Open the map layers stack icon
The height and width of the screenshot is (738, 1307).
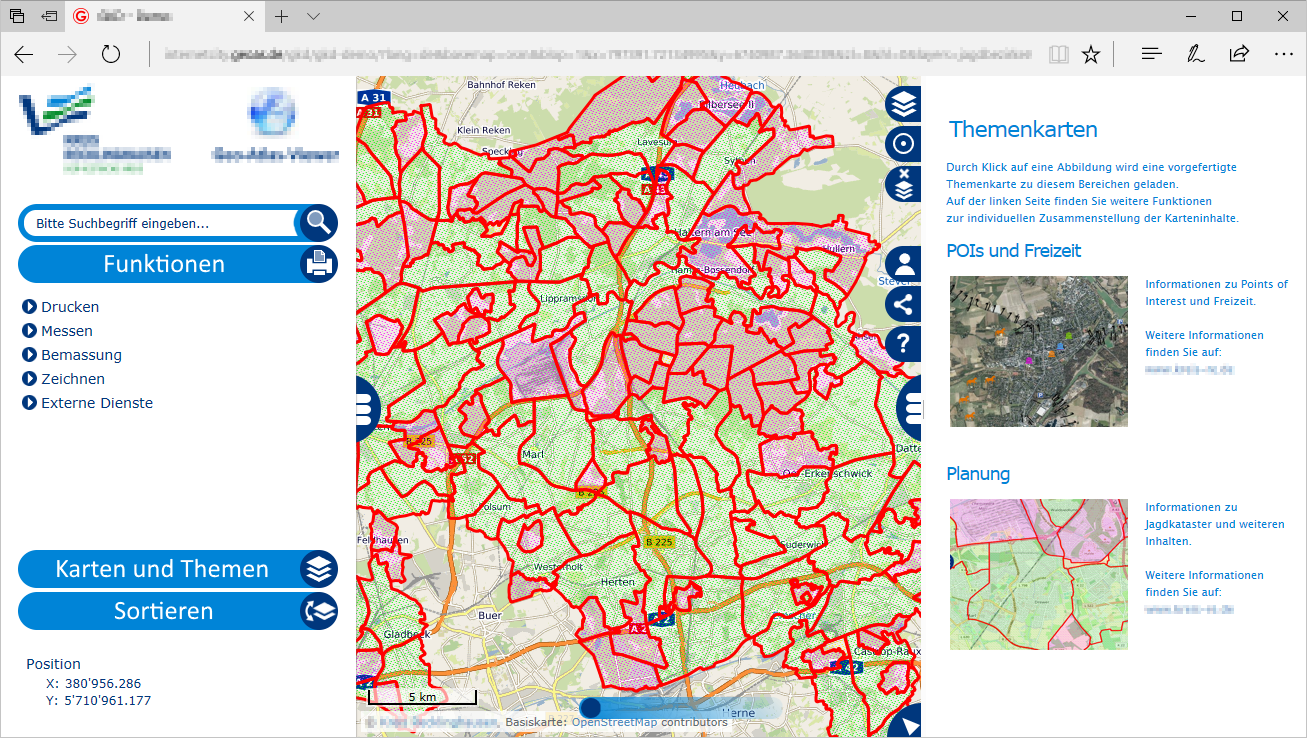[904, 104]
